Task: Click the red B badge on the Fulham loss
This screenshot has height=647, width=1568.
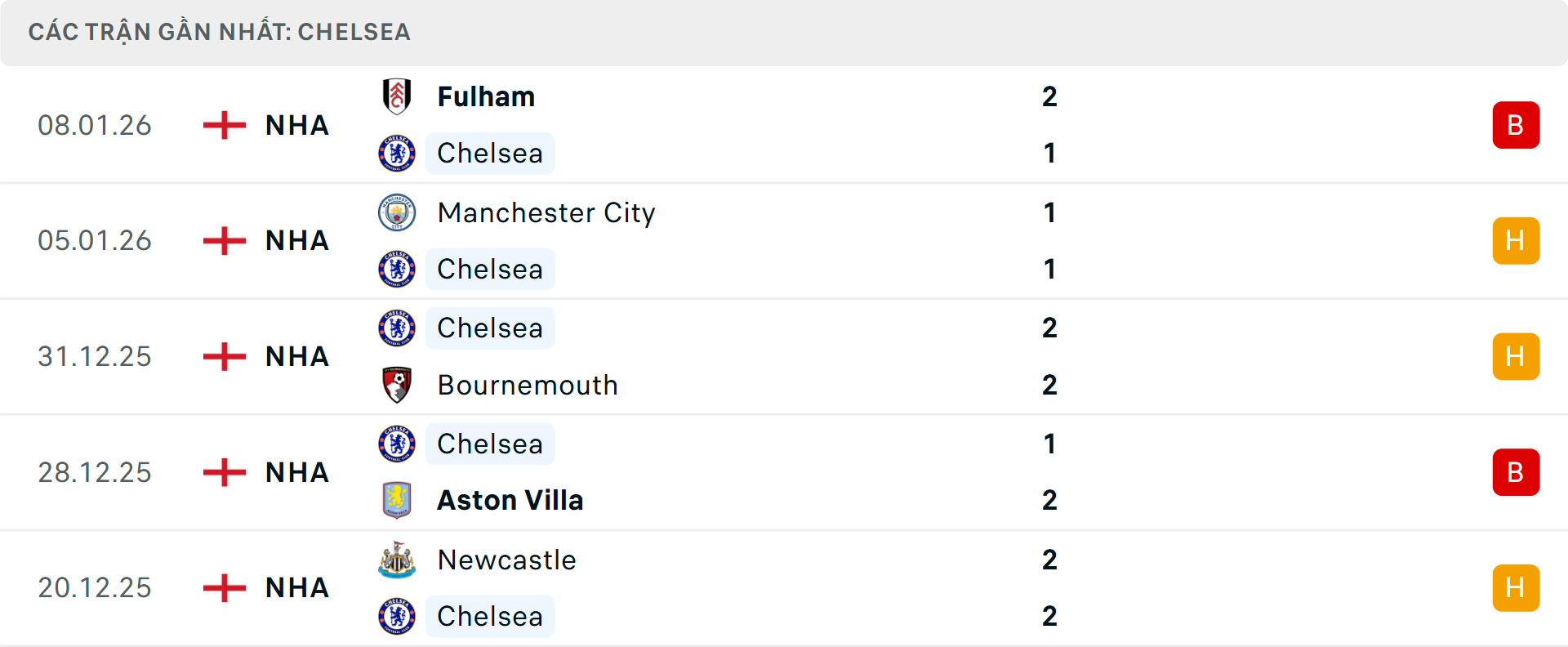Action: point(1516,124)
